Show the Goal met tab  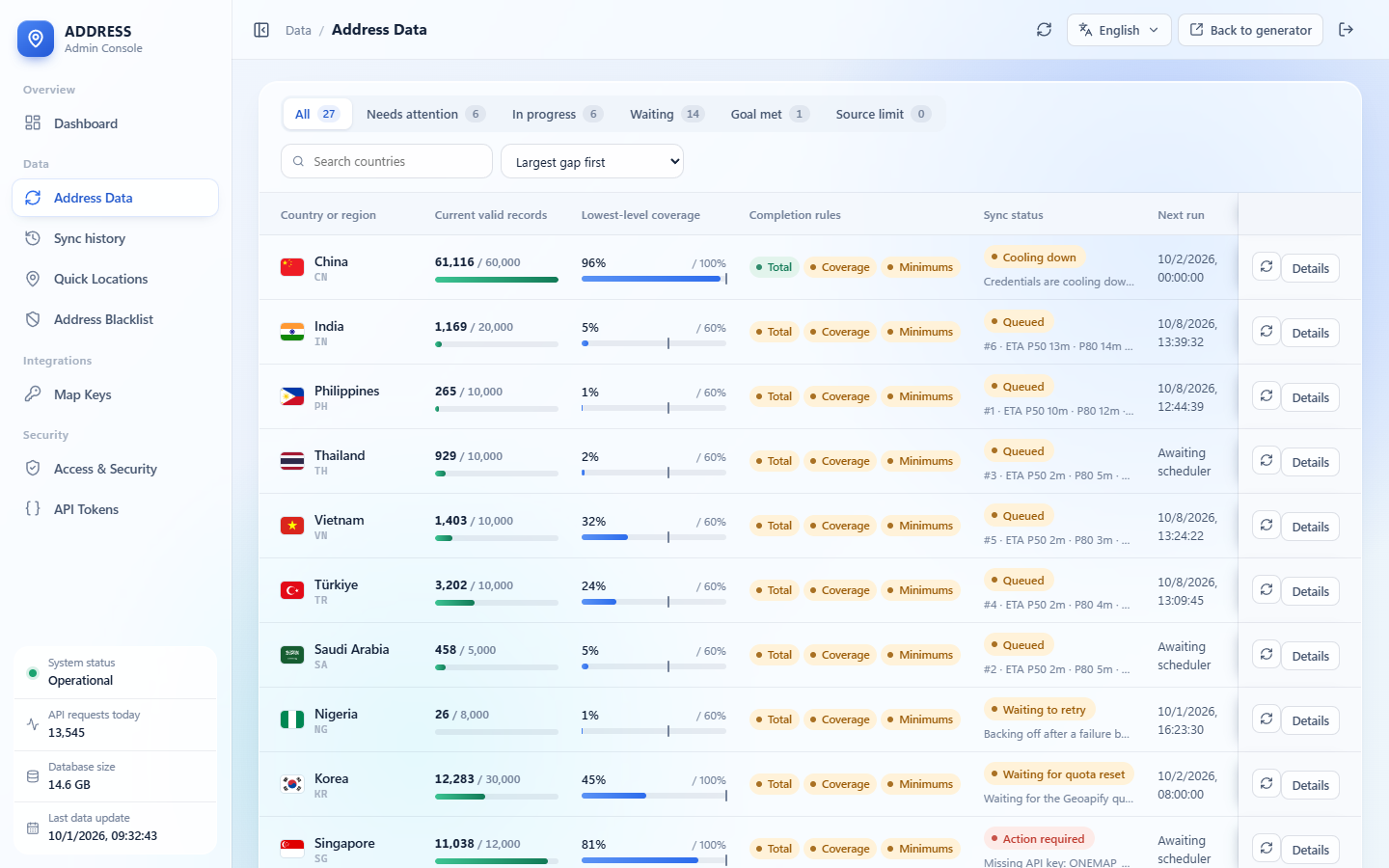pyautogui.click(x=769, y=114)
